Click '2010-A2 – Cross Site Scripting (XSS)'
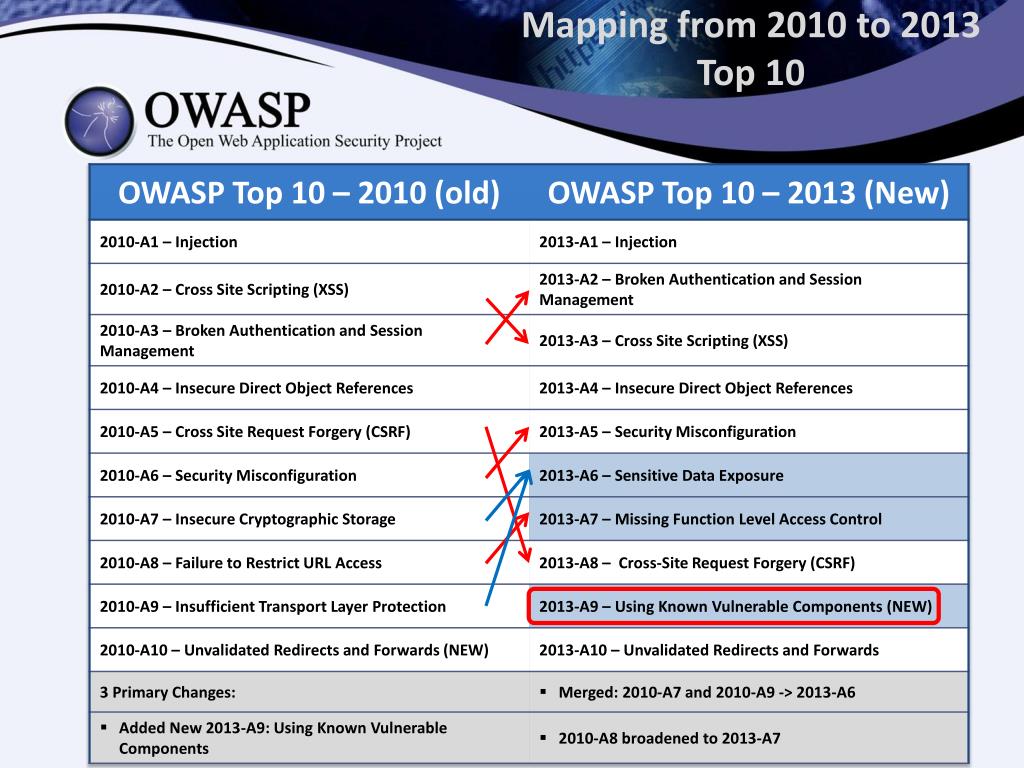1024x768 pixels. click(224, 289)
